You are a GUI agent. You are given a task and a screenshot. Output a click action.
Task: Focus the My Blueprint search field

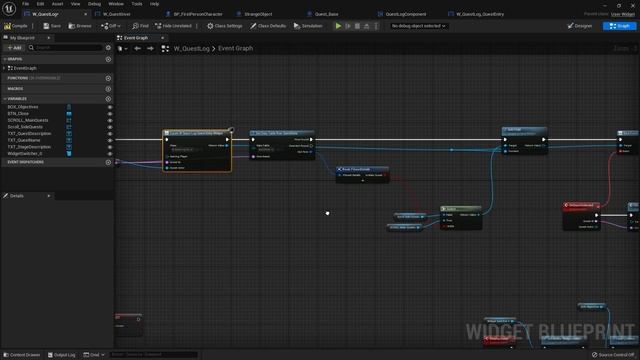(65, 48)
